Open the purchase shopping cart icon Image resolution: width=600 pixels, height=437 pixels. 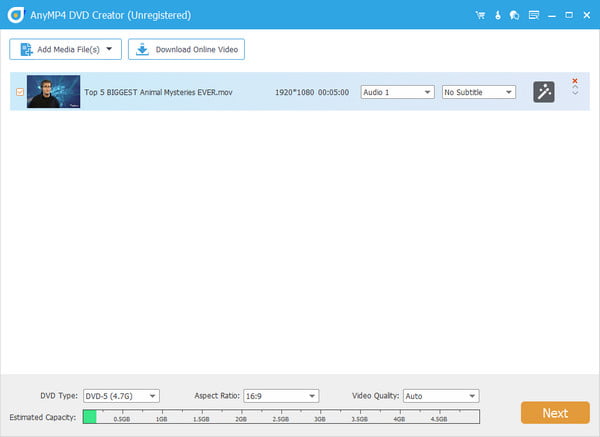pos(481,15)
